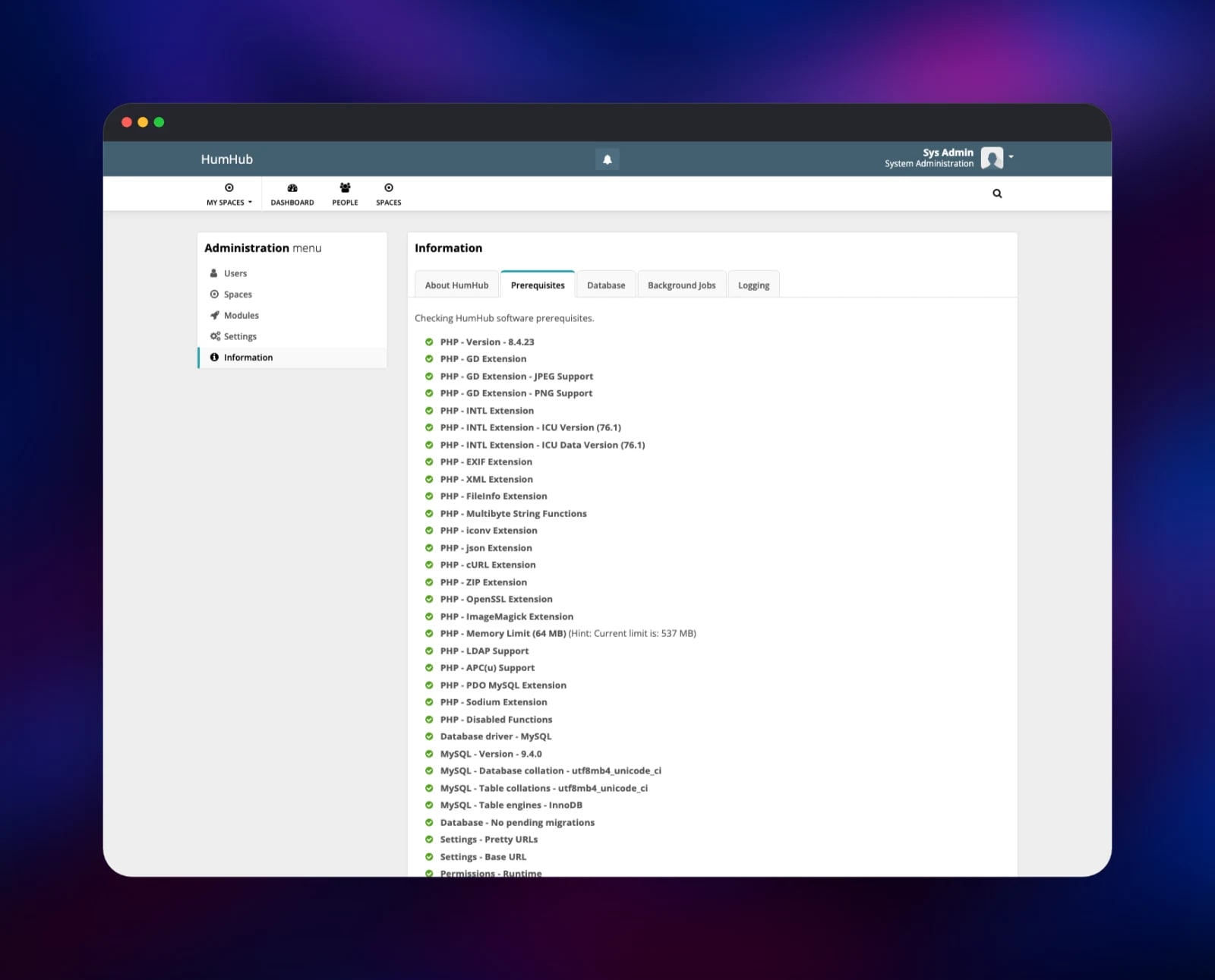Click 'PHP - Disabled Functions' text
This screenshot has width=1215, height=980.
pyautogui.click(x=496, y=720)
